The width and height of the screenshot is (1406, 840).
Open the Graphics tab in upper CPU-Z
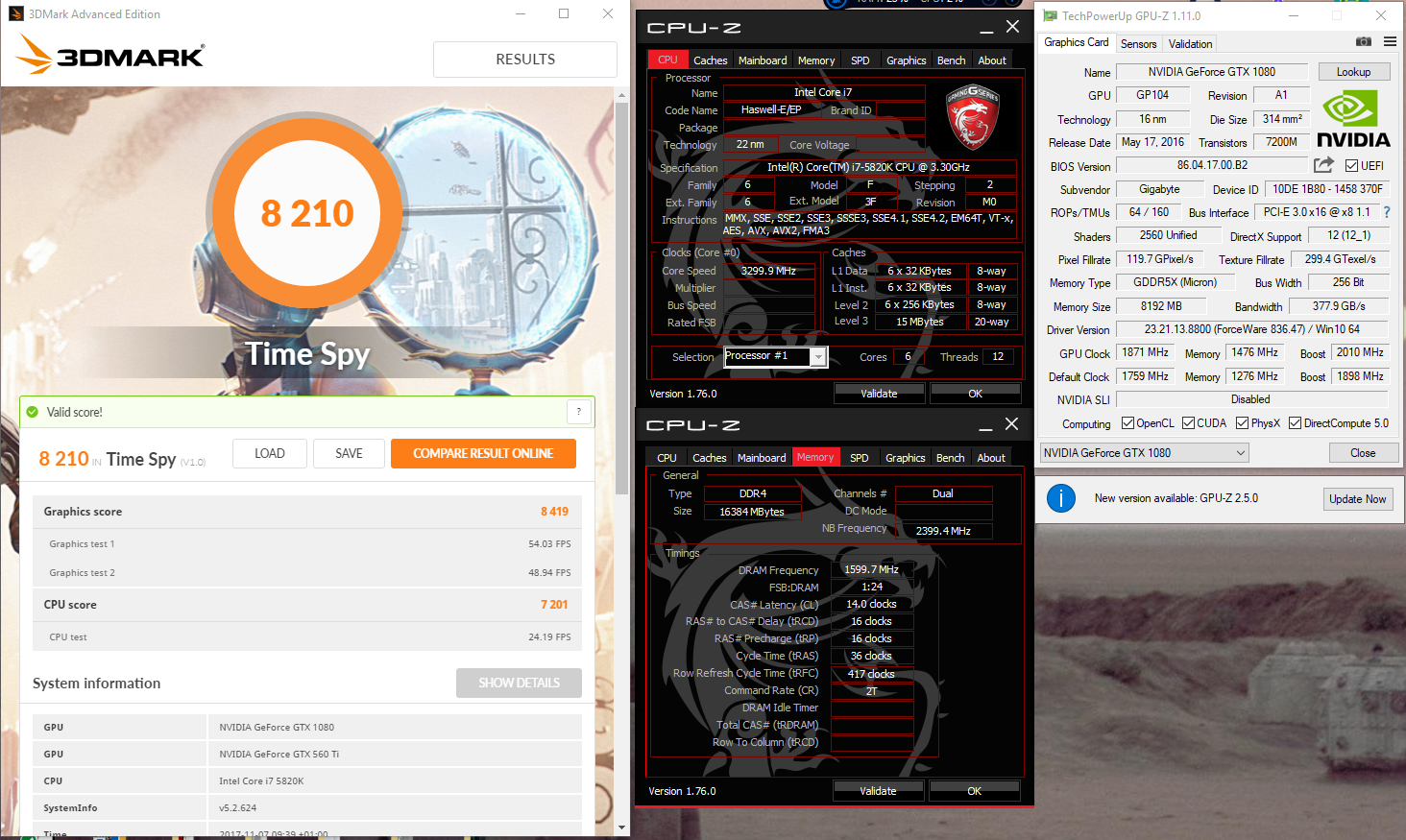pos(907,60)
